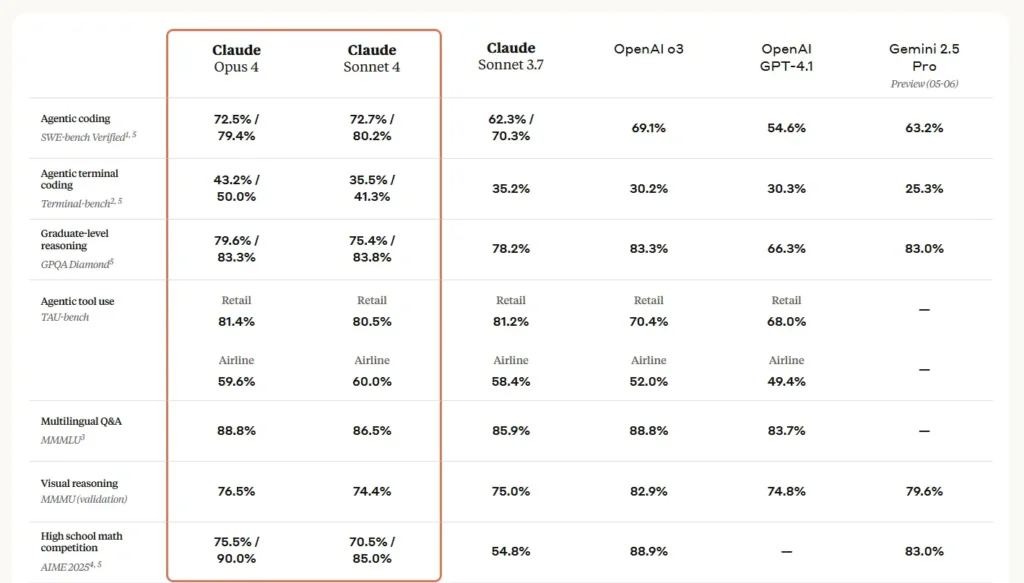Select the SWE-bench Verified benchmark name
Viewport: 1024px width, 583px height.
(x=87, y=135)
